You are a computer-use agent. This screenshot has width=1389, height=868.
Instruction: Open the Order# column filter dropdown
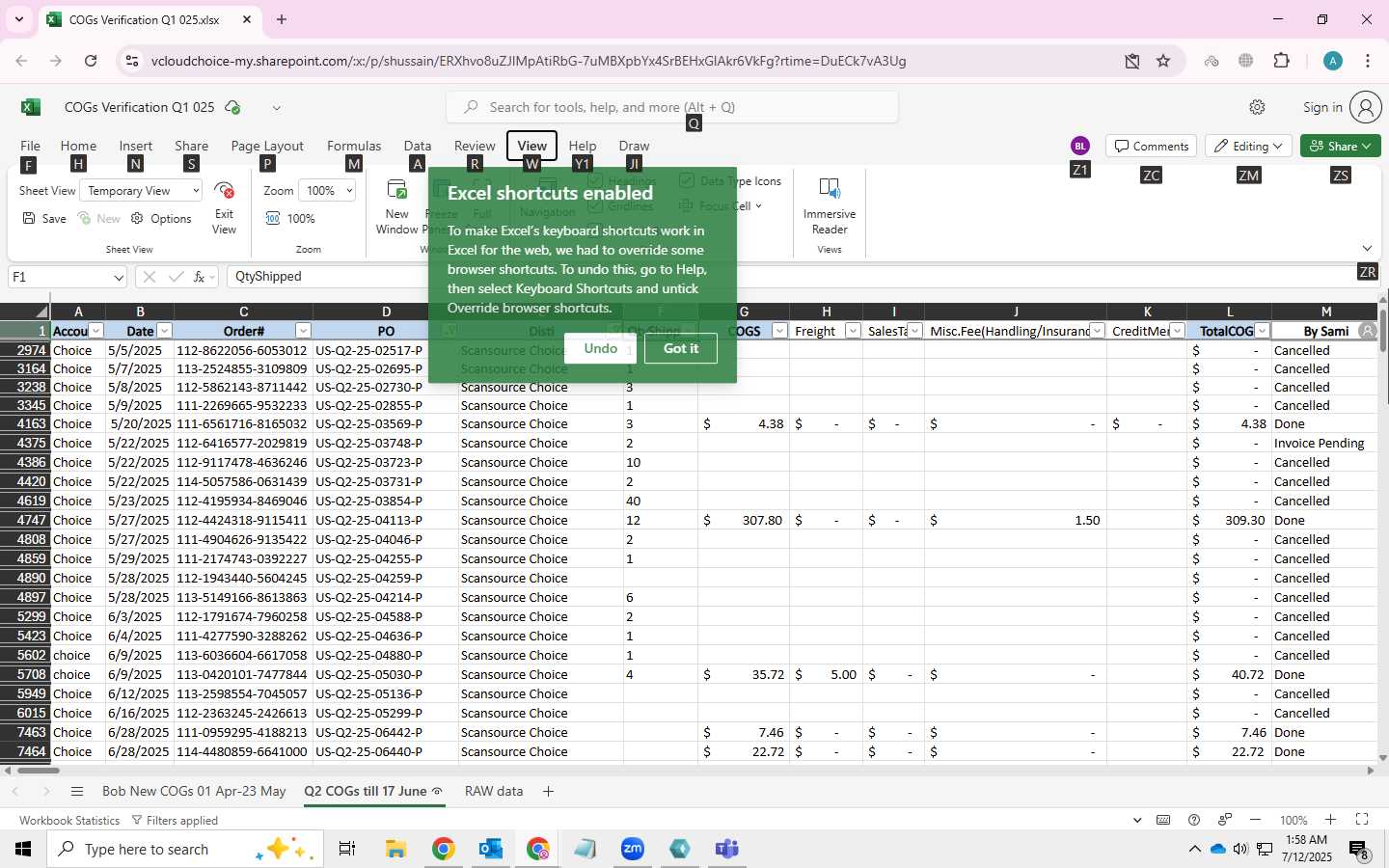[x=303, y=331]
